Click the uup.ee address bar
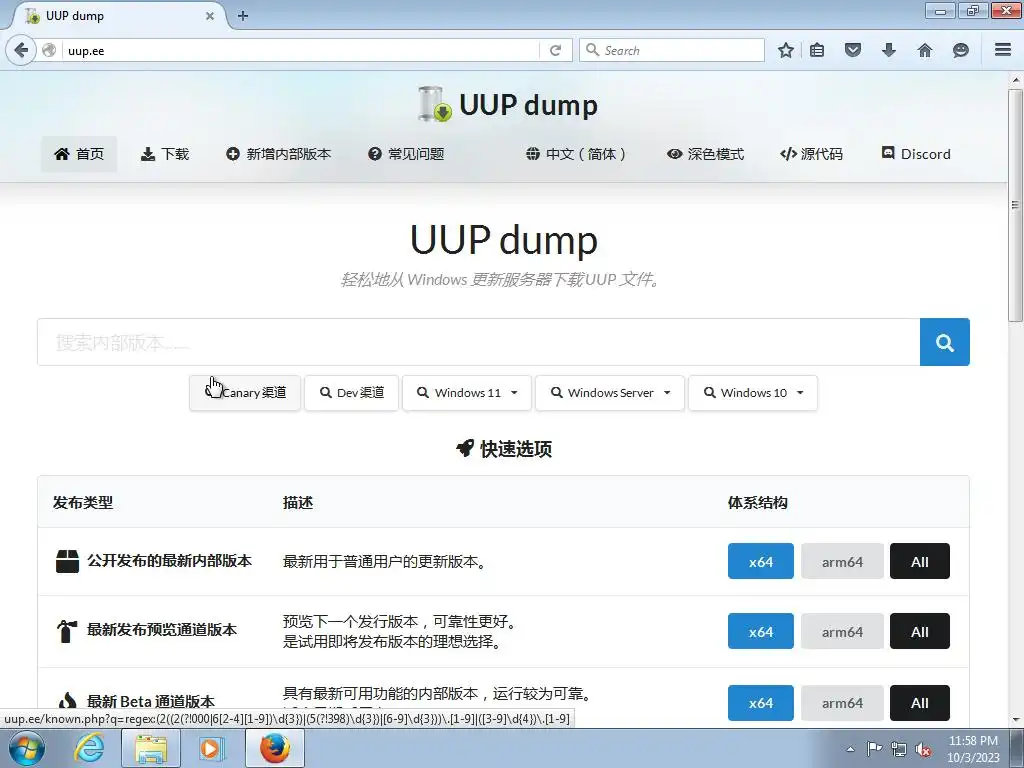This screenshot has width=1024, height=768. coord(300,50)
